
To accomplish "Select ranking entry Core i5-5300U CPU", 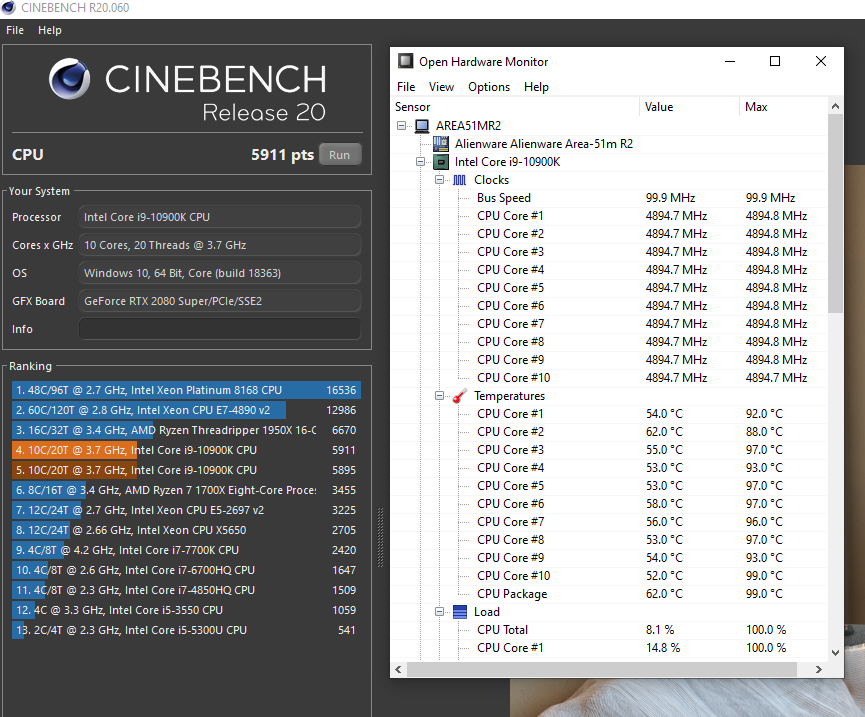I will click(x=186, y=630).
